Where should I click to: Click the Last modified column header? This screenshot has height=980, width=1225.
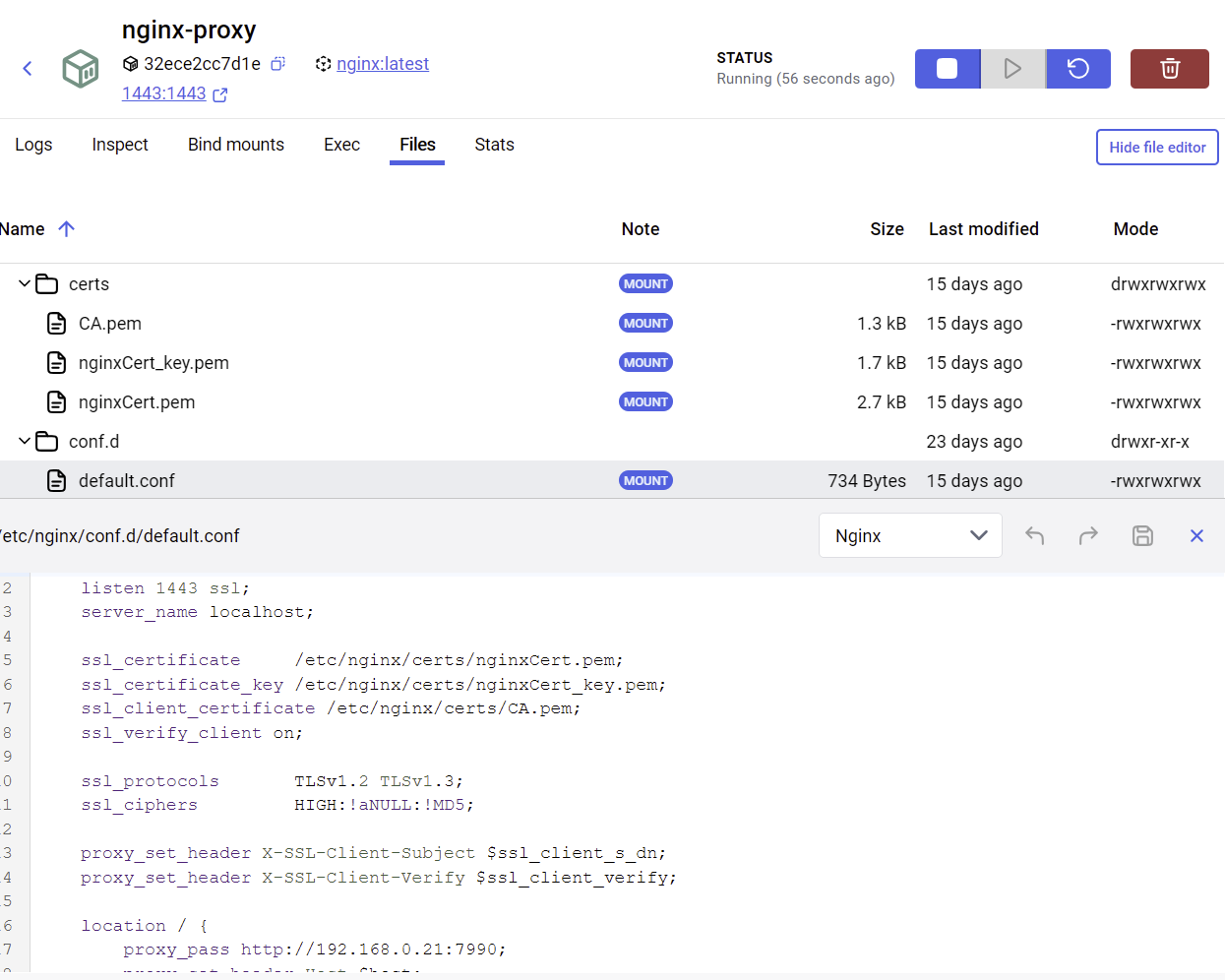984,229
